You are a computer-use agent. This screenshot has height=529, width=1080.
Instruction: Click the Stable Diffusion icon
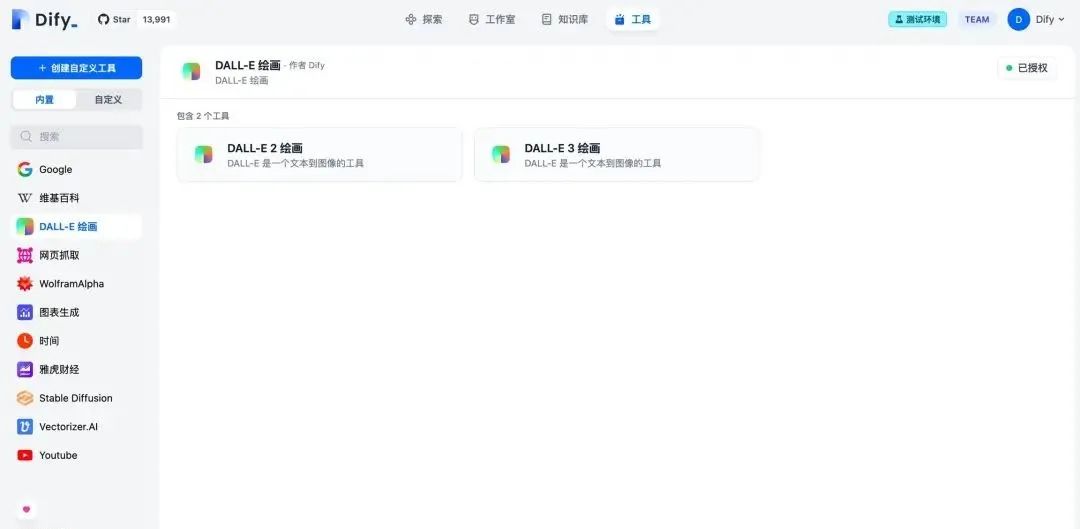tap(25, 398)
